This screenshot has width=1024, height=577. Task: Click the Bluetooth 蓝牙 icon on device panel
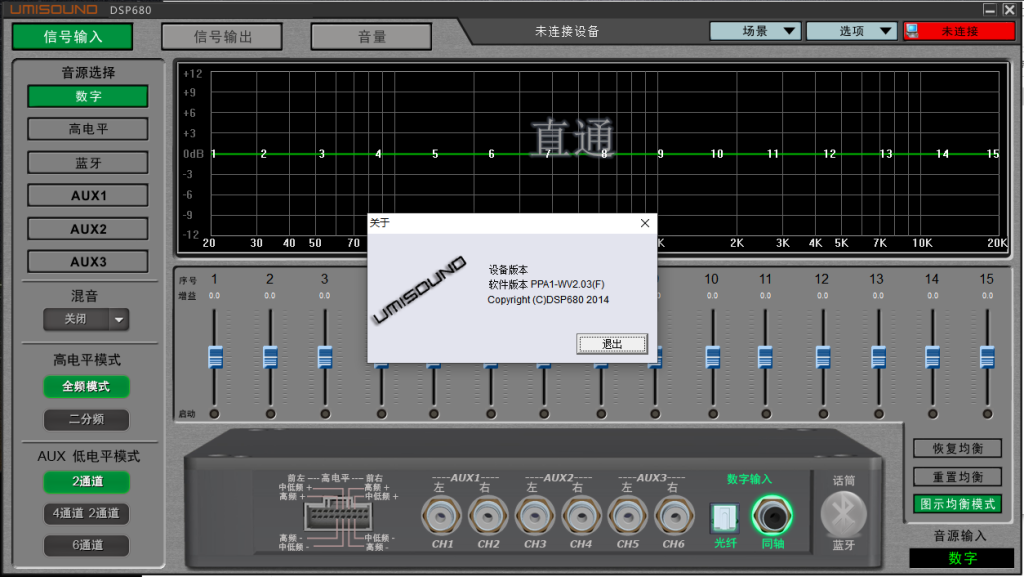click(843, 514)
